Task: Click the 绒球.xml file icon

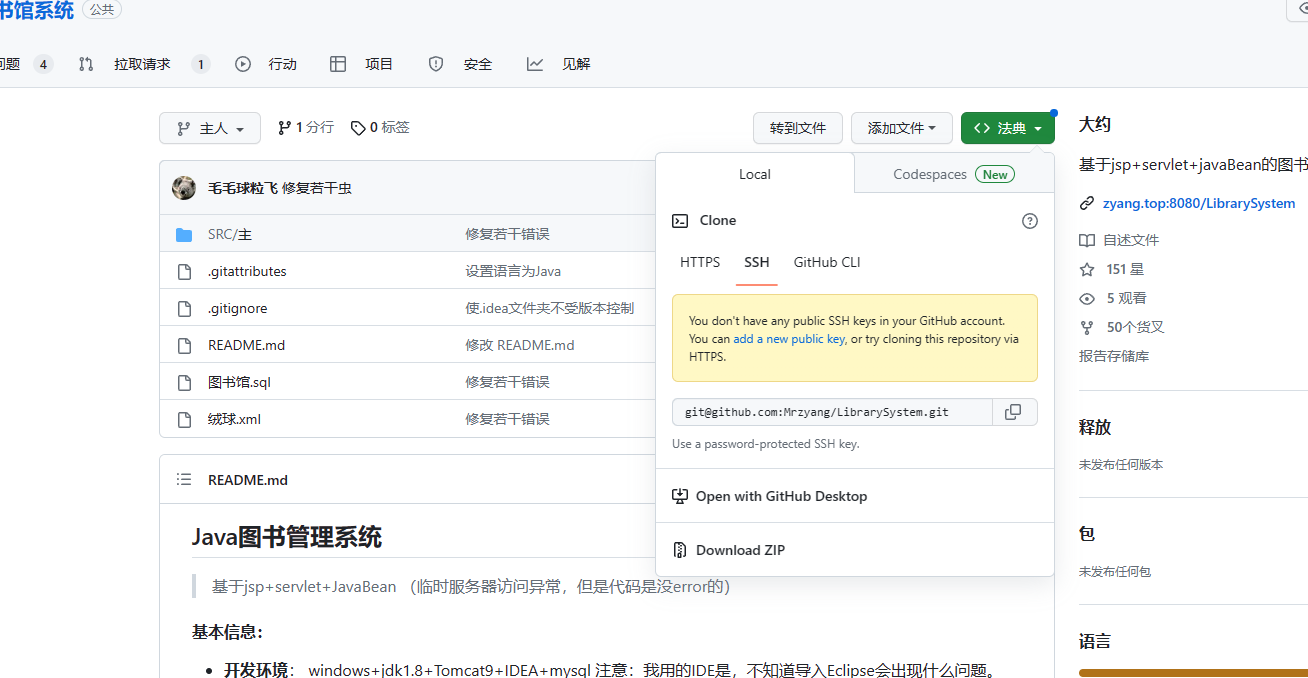Action: point(184,420)
